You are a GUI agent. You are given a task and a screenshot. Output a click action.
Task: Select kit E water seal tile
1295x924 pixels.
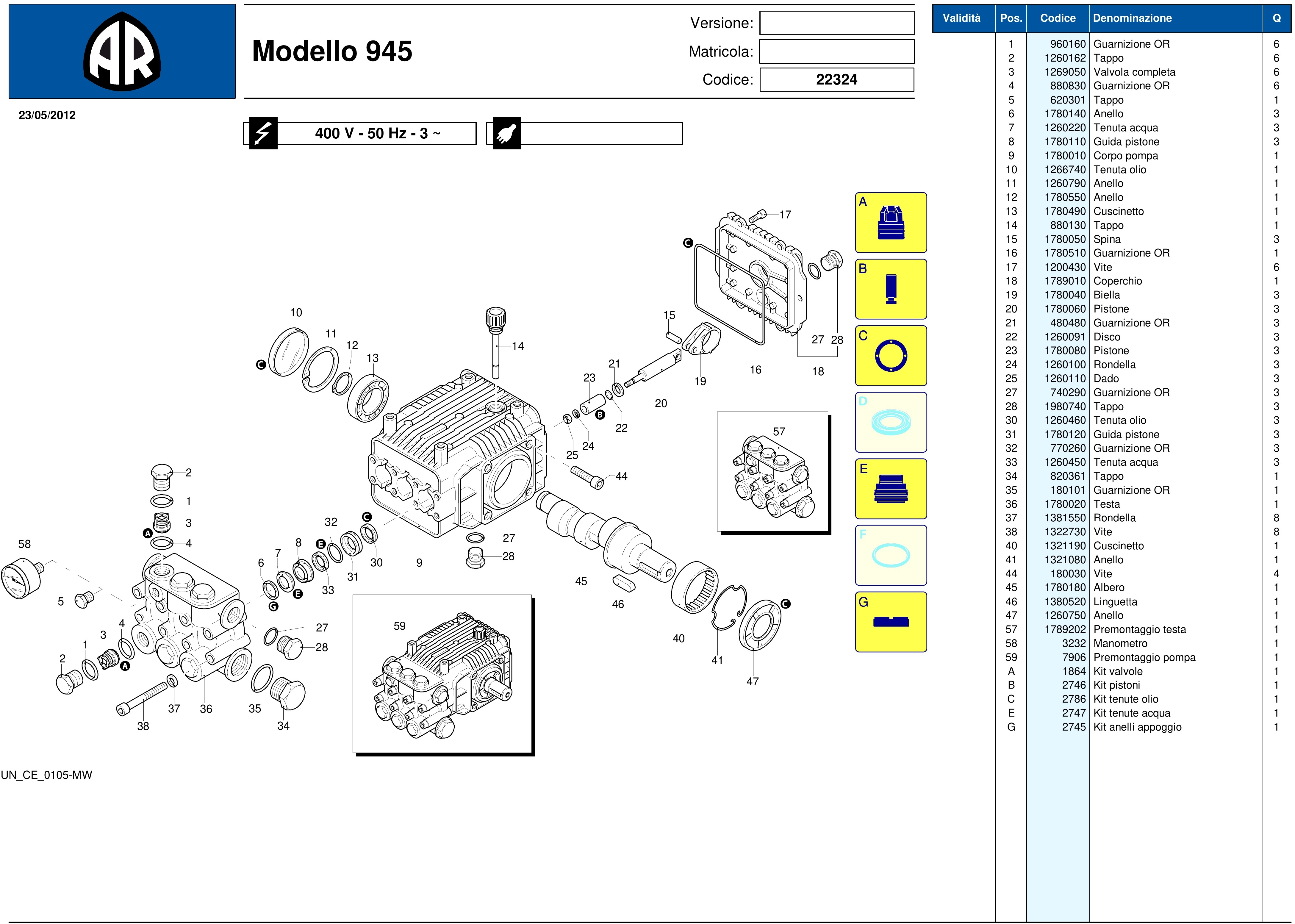[890, 489]
